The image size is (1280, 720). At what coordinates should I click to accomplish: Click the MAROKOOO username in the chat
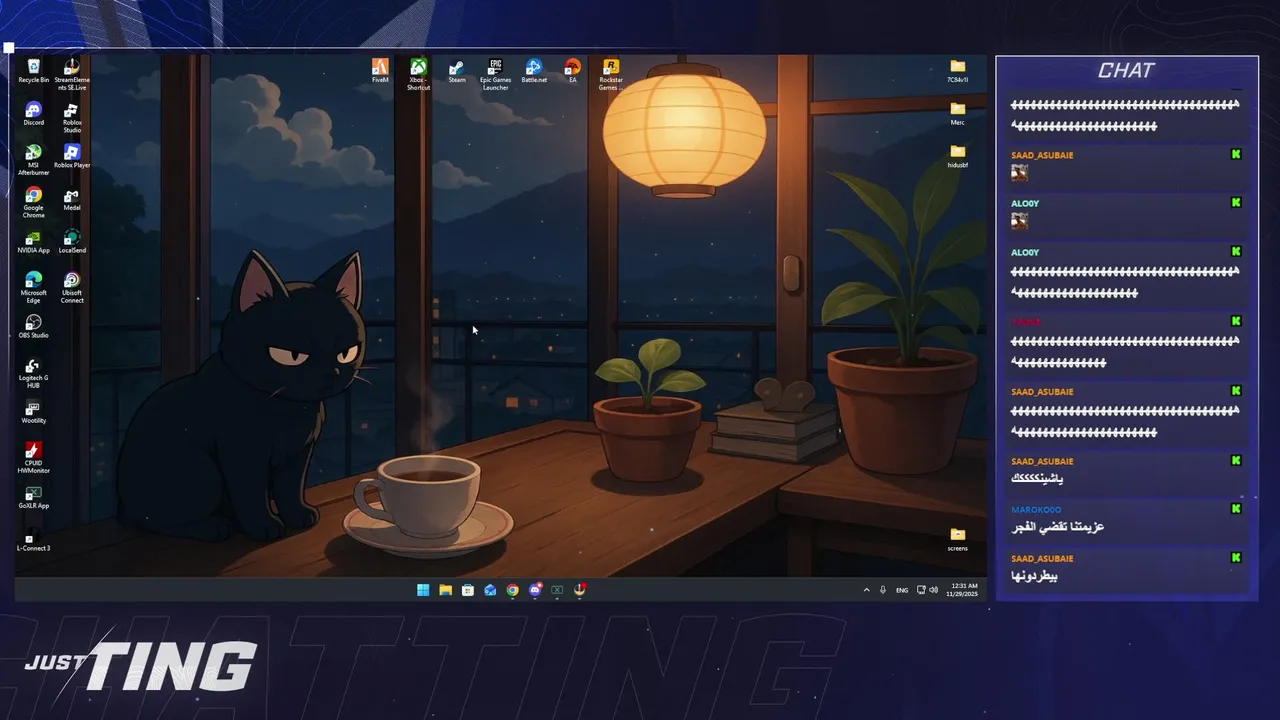pyautogui.click(x=1036, y=510)
